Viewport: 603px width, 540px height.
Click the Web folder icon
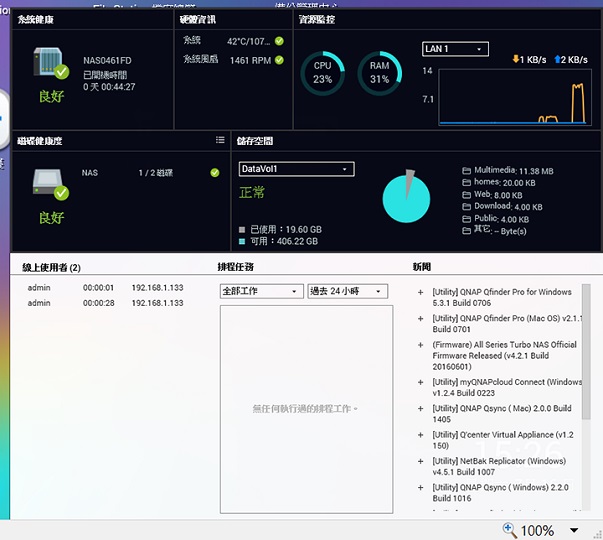466,195
